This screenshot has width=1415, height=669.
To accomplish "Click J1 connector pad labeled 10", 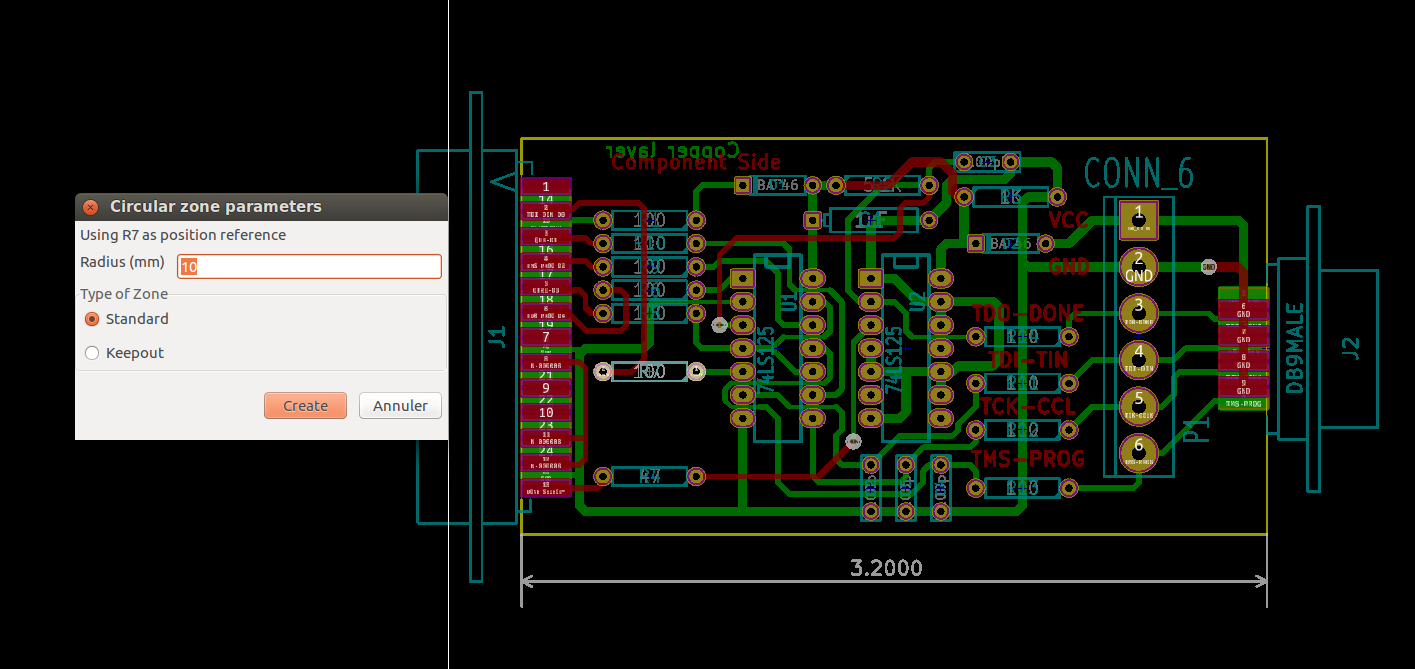I will tap(546, 412).
